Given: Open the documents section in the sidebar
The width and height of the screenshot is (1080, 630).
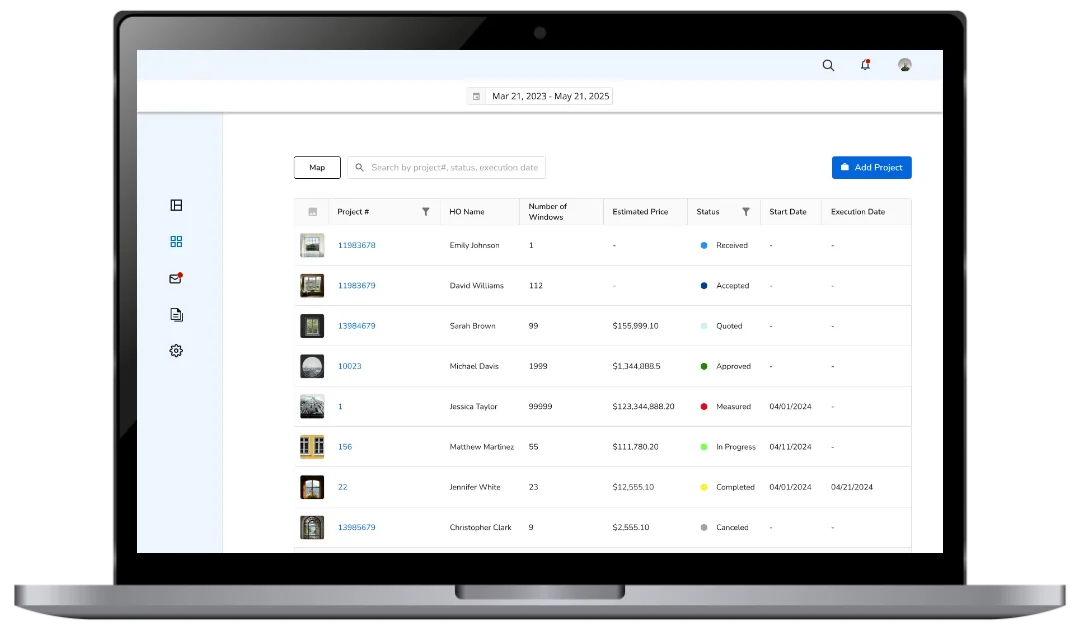Looking at the screenshot, I should pos(176,314).
